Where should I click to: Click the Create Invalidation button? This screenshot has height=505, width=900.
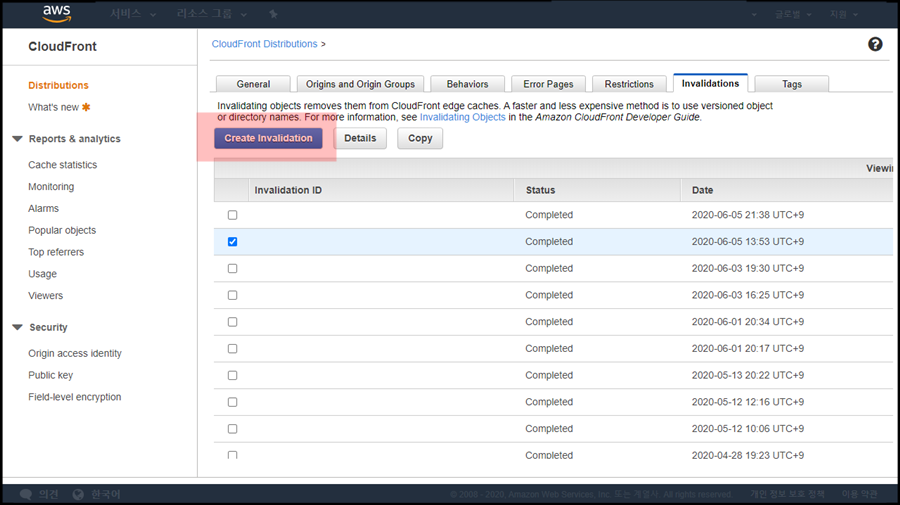tap(268, 138)
